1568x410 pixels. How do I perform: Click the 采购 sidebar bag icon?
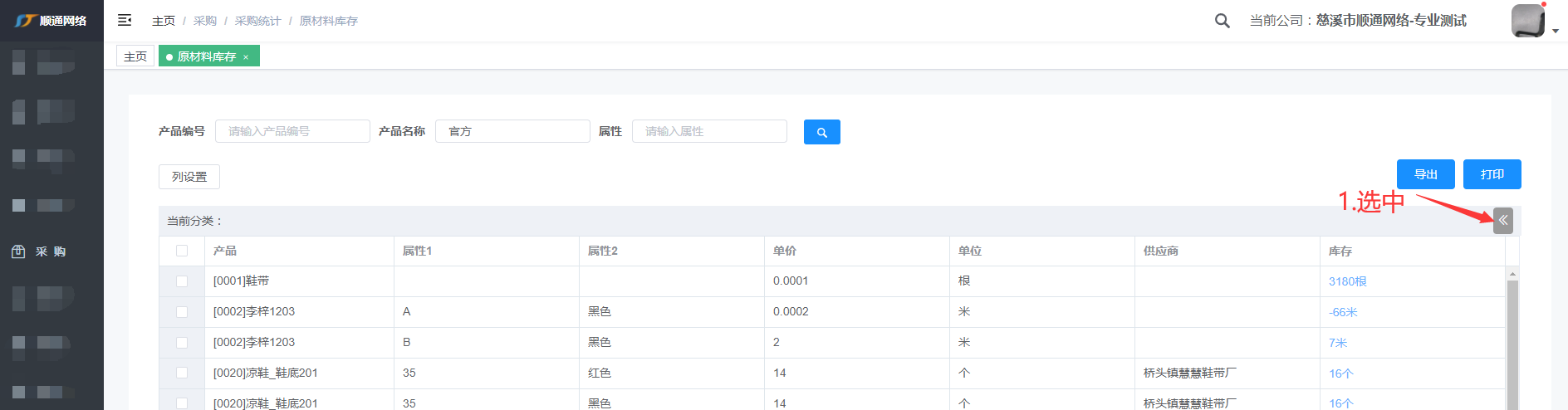pos(18,251)
